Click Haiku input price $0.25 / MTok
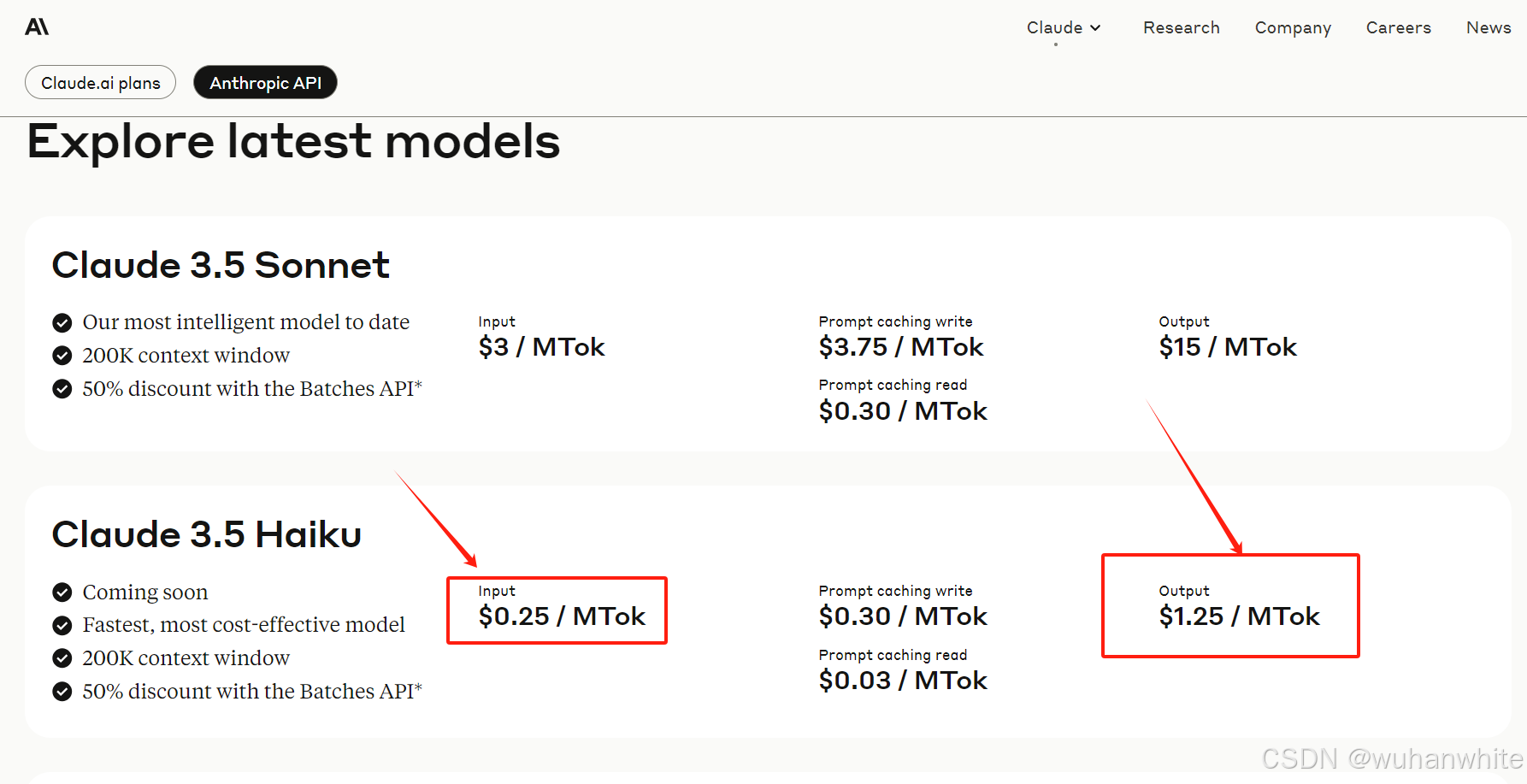 (x=562, y=616)
